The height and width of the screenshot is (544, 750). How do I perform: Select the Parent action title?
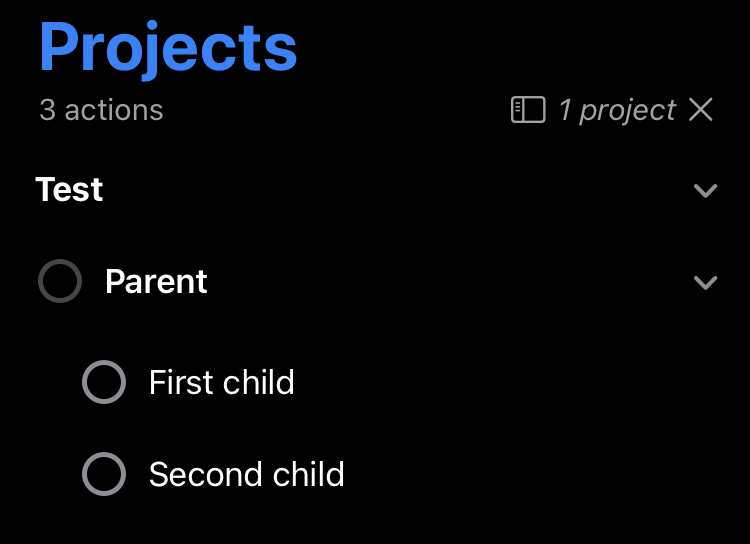(x=156, y=281)
